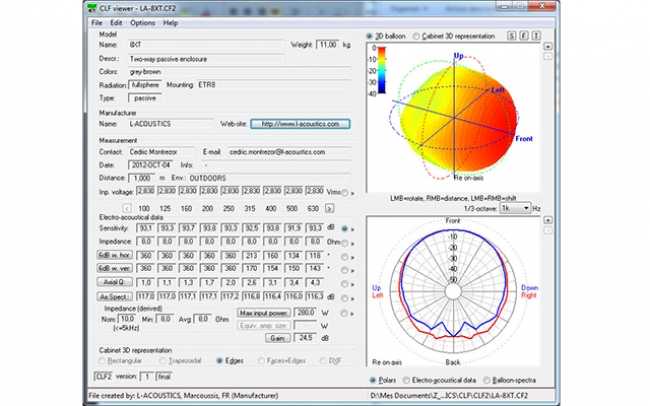Select the Axial Q row radio button
The height and width of the screenshot is (406, 650).
click(344, 284)
